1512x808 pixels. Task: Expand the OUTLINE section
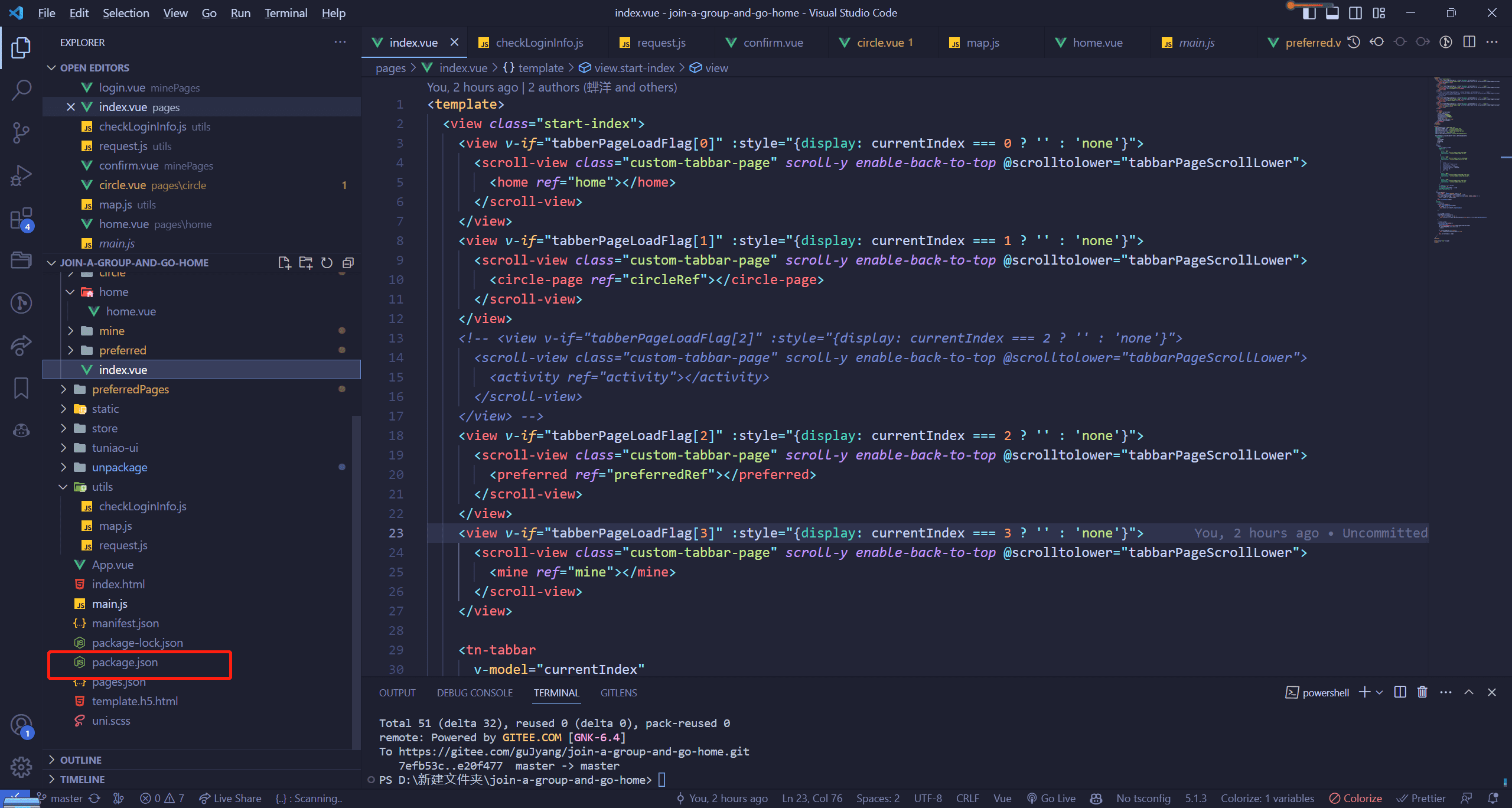pos(51,760)
